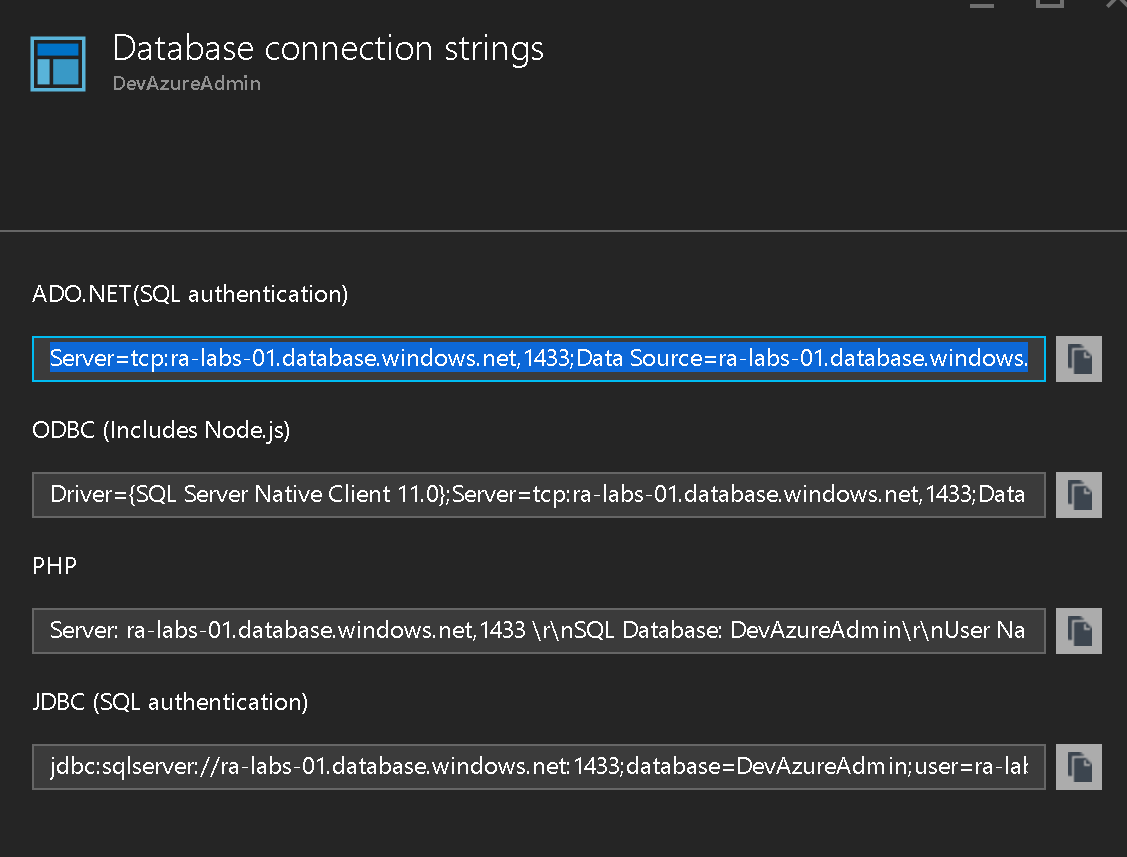Click the "ODBC (Includes Node.js)" label

[161, 430]
